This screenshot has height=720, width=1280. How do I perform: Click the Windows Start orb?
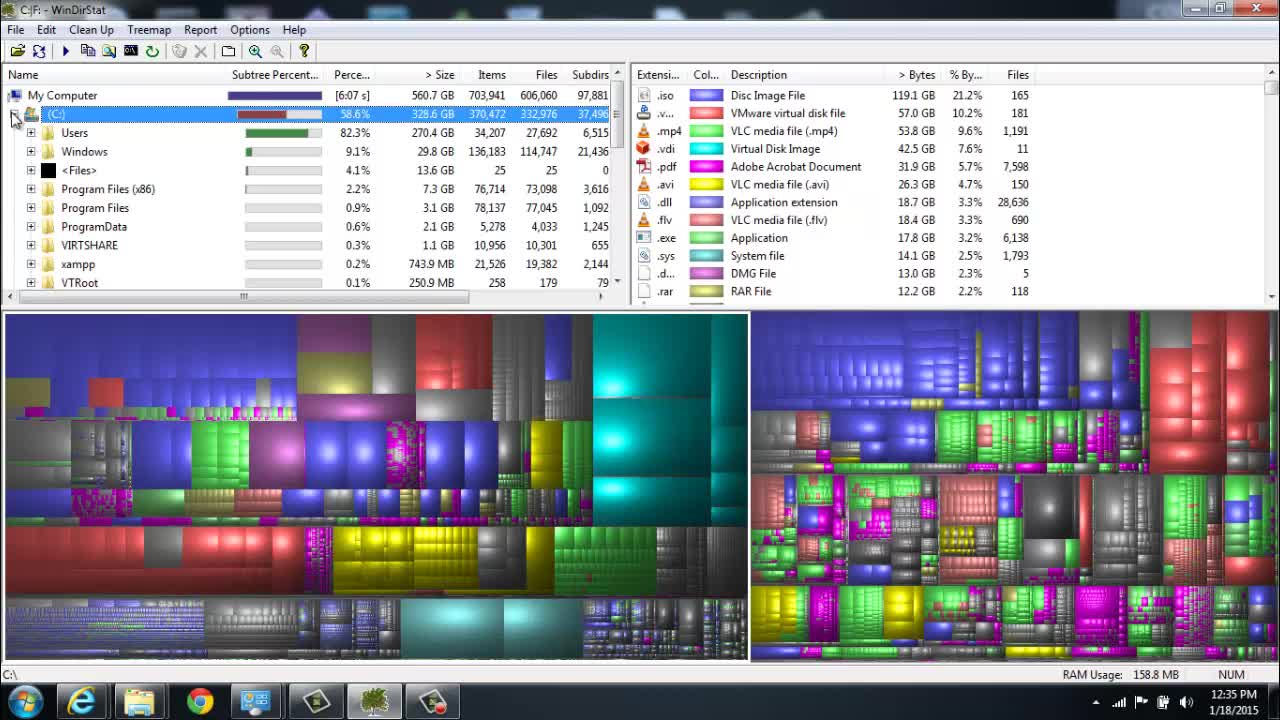coord(24,701)
